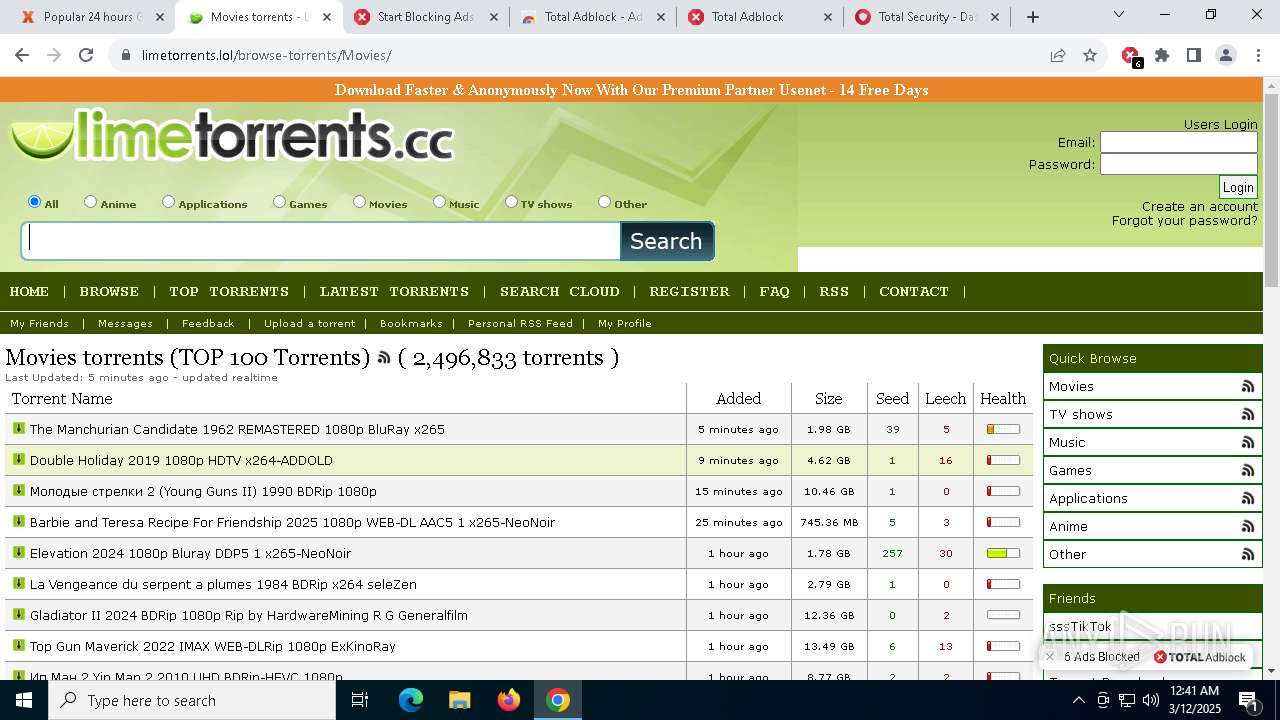This screenshot has width=1280, height=720.
Task: Open a new browser tab with plus button
Action: (1033, 17)
